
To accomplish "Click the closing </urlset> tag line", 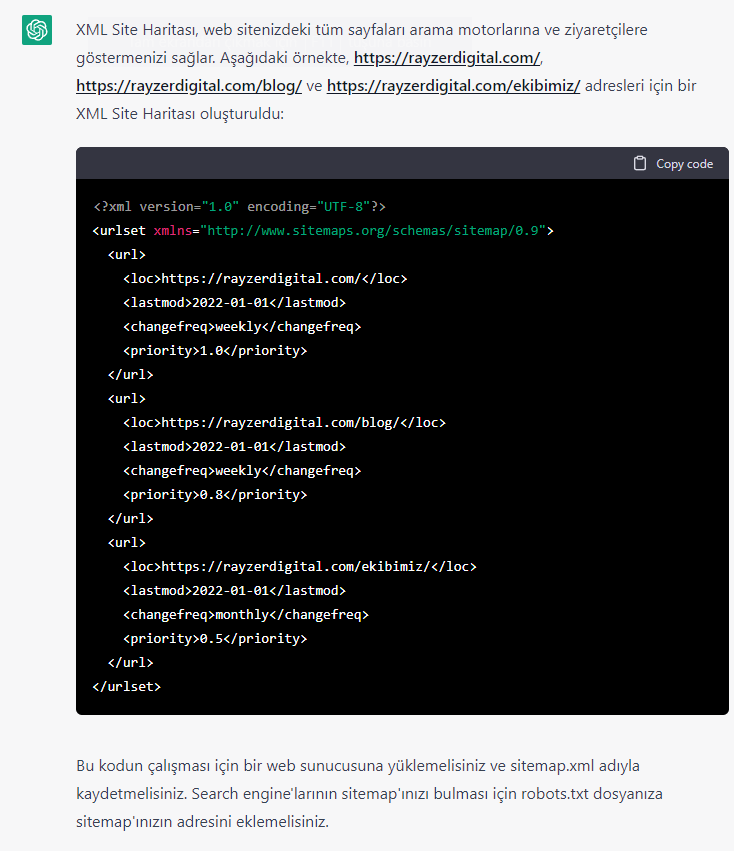I will pos(127,687).
